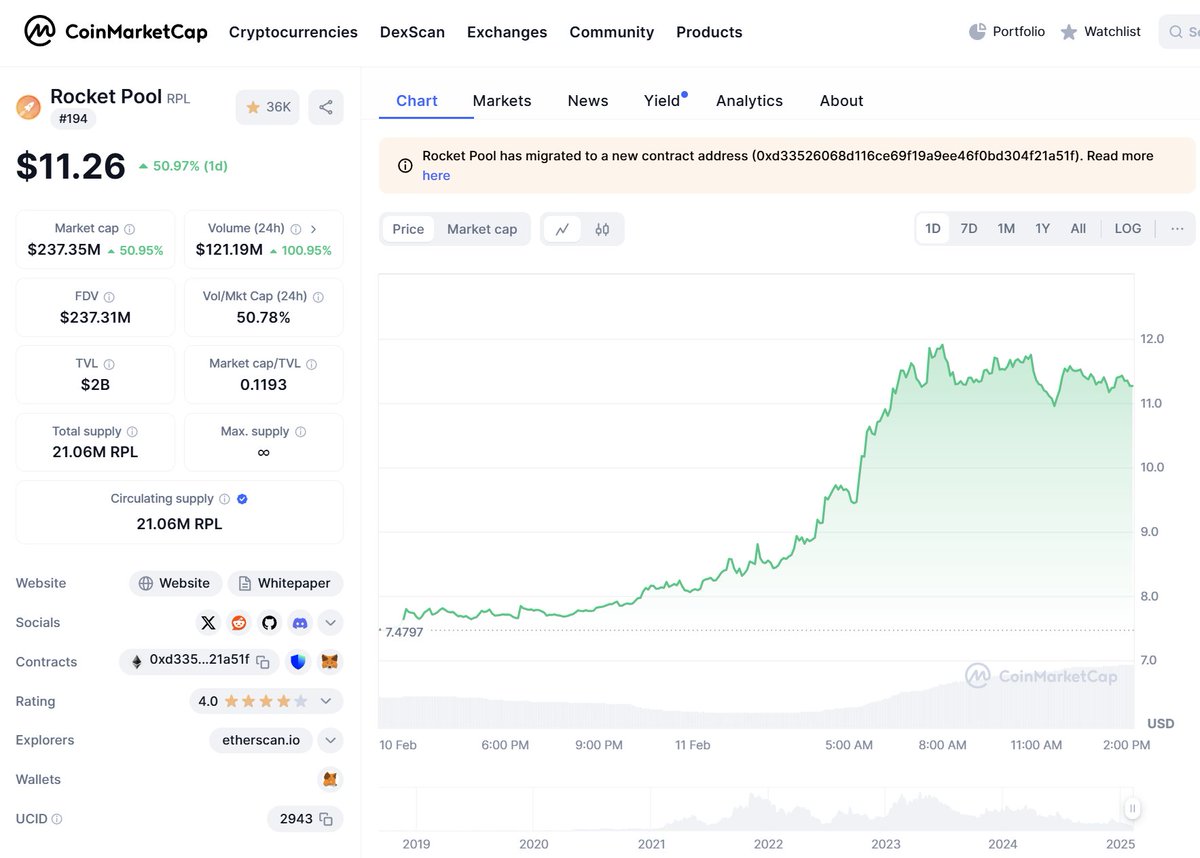Click TVL info icon
This screenshot has width=1200, height=858.
coord(109,365)
